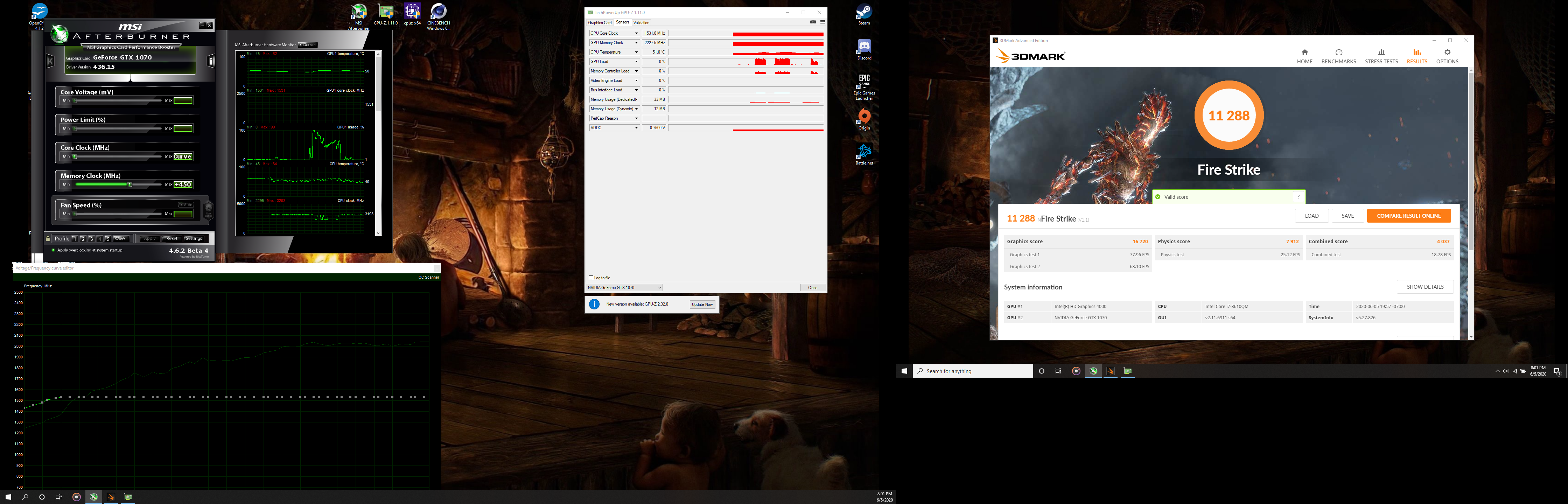Enable Log to file in GPU-Z
Screen dimensions: 1568x504
pyautogui.click(x=591, y=278)
